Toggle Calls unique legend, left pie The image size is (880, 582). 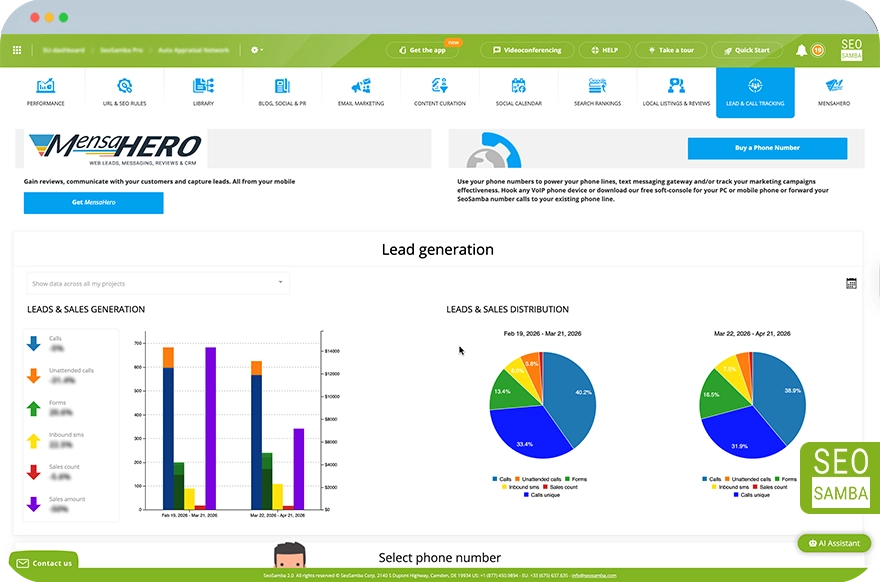[x=542, y=495]
